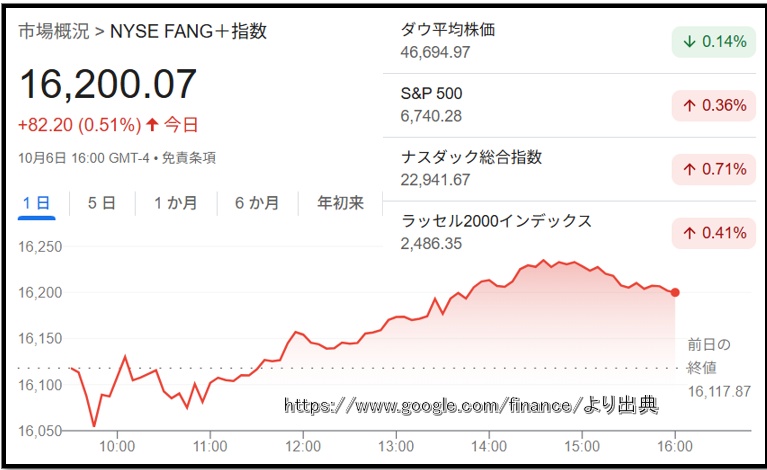This screenshot has width=767, height=470.
Task: Select the 1日 time range tab
Action: 37,203
